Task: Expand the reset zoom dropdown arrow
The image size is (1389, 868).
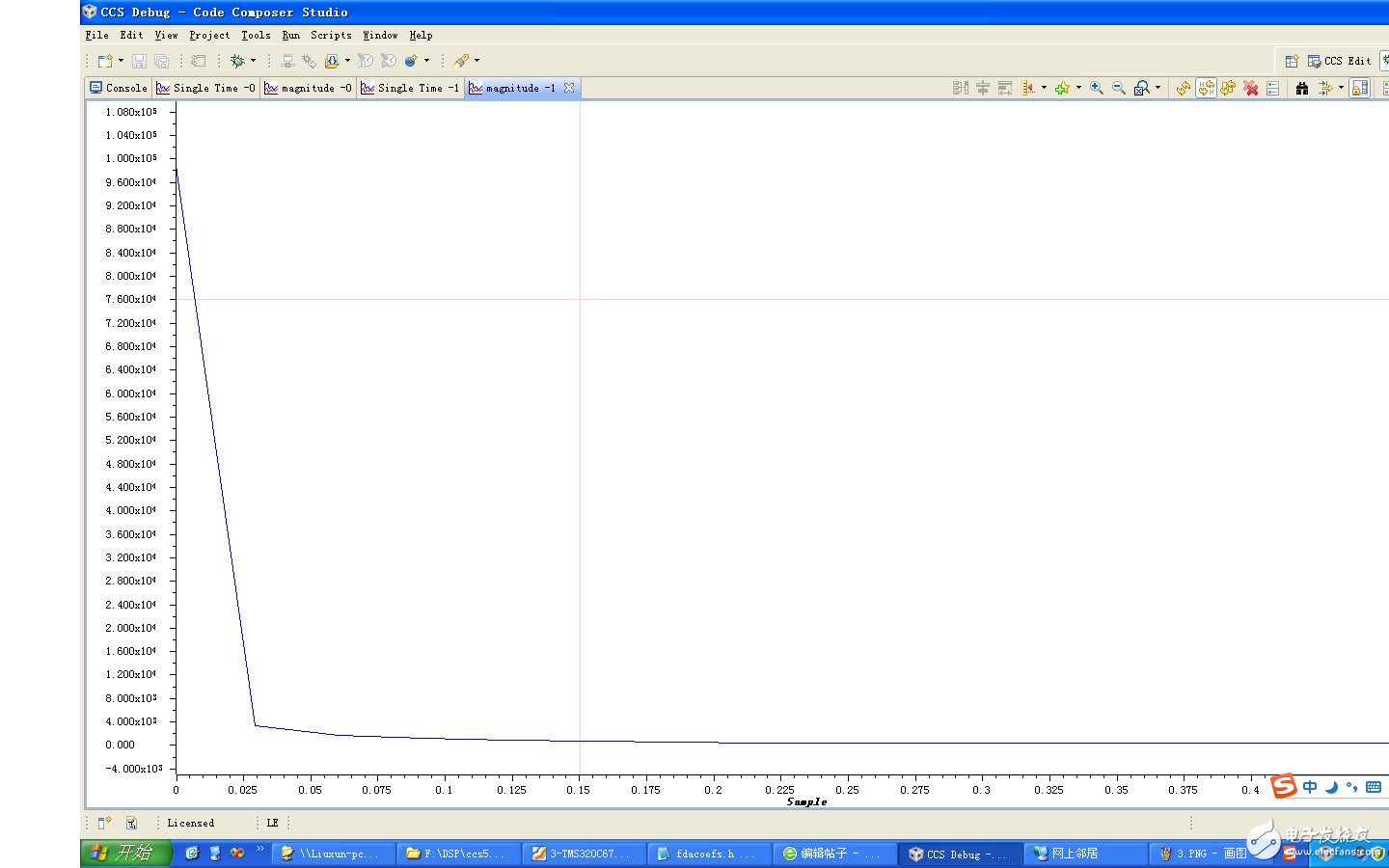Action: click(x=1158, y=88)
